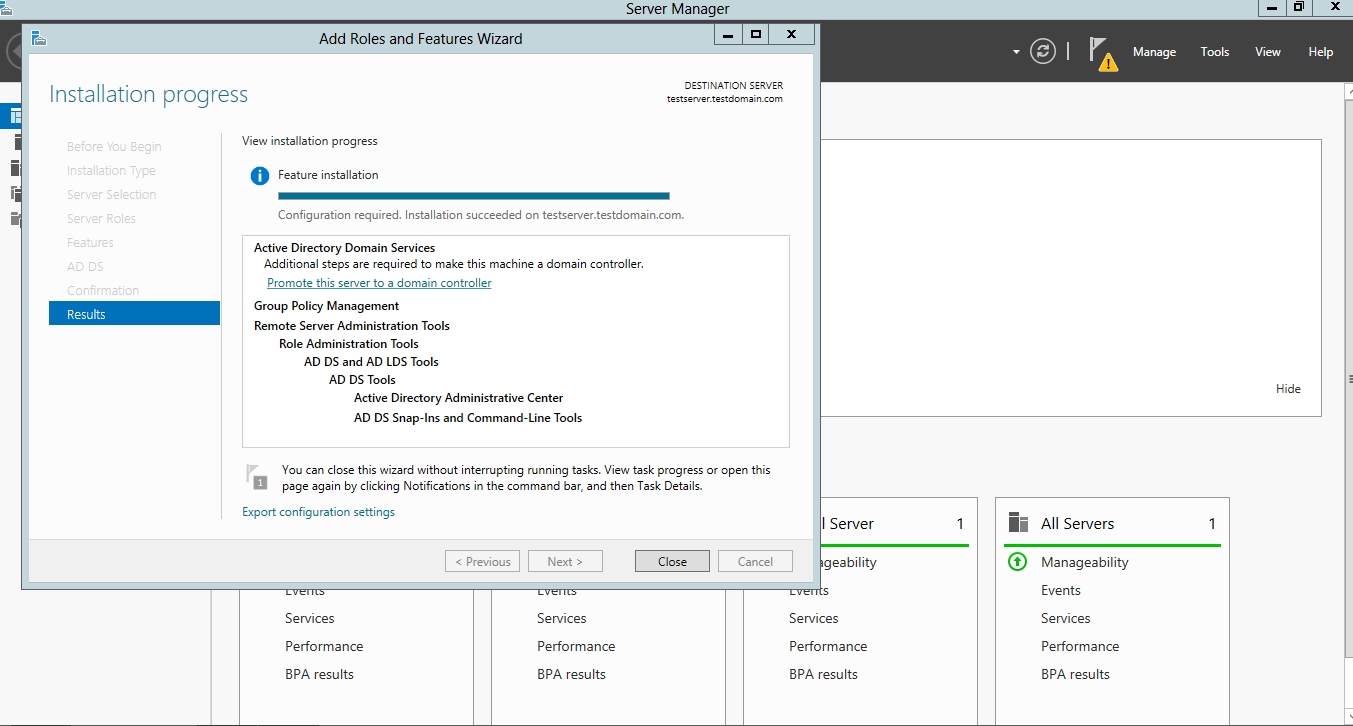This screenshot has height=726, width=1353.
Task: Minimize the Add Roles and Features Wizard
Action: tap(728, 35)
